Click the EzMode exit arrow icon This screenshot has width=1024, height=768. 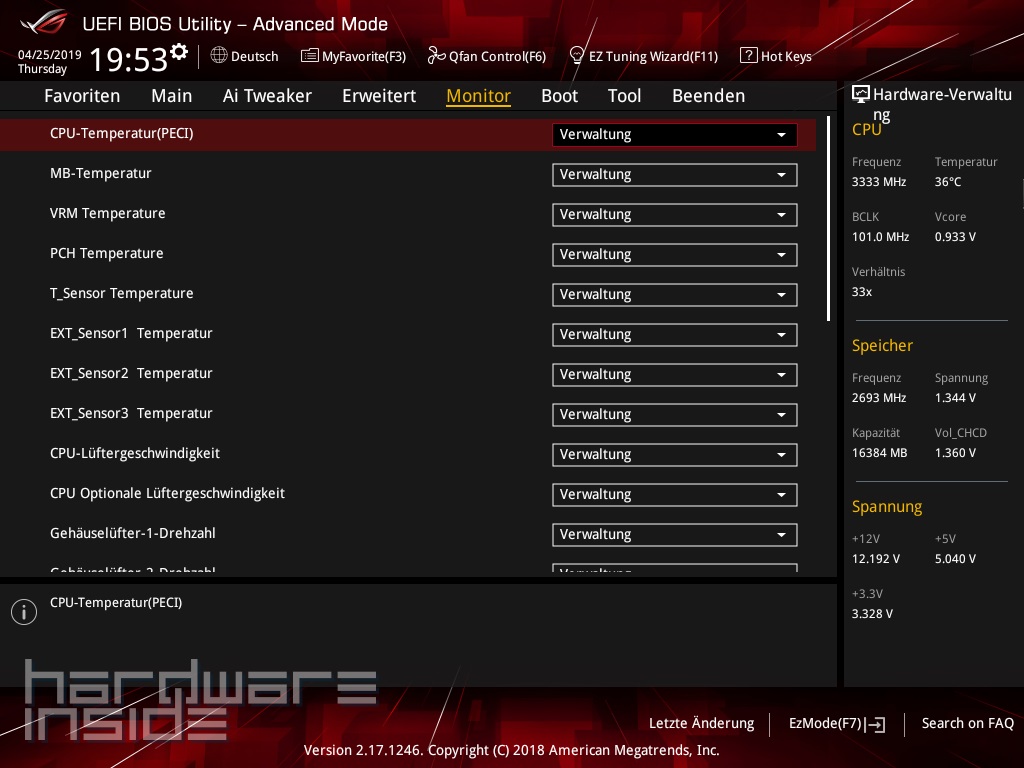click(875, 724)
